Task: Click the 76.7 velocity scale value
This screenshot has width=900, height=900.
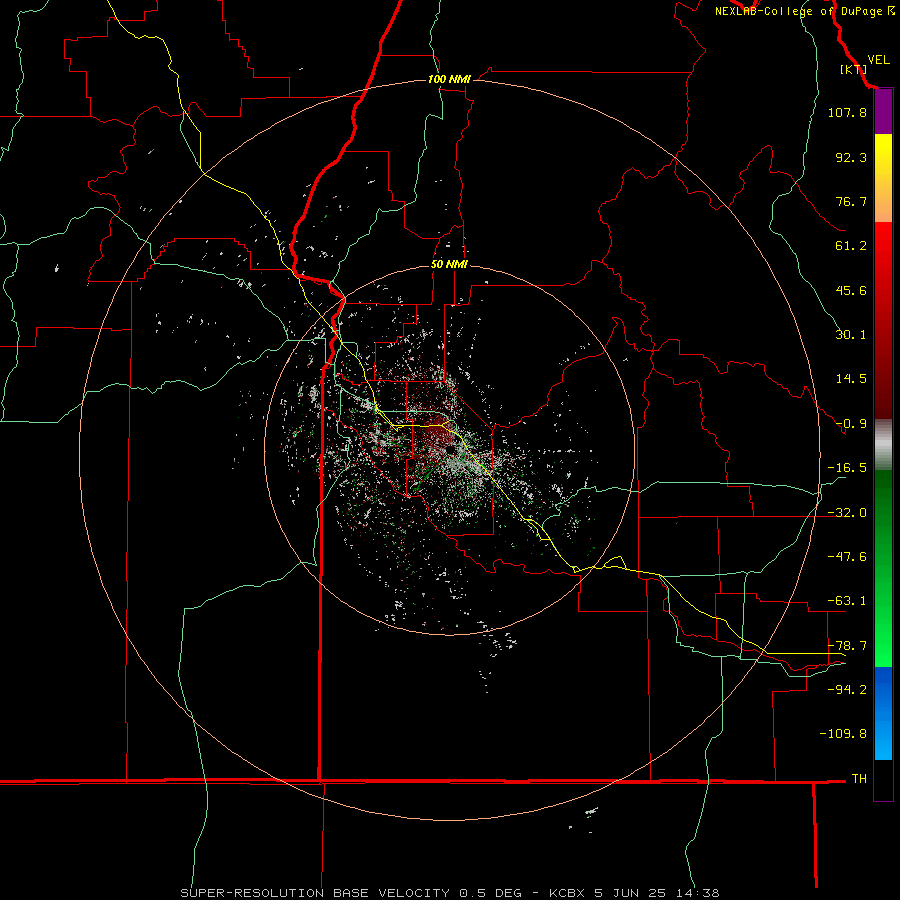Action: [851, 201]
